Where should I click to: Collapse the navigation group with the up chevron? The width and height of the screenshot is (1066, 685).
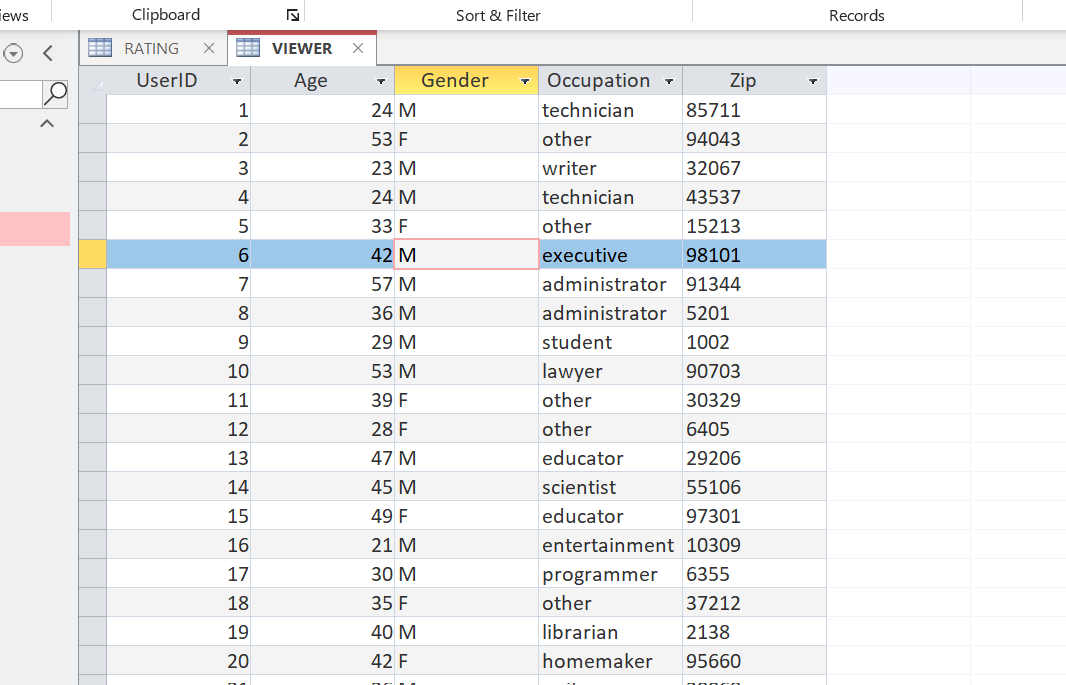46,123
